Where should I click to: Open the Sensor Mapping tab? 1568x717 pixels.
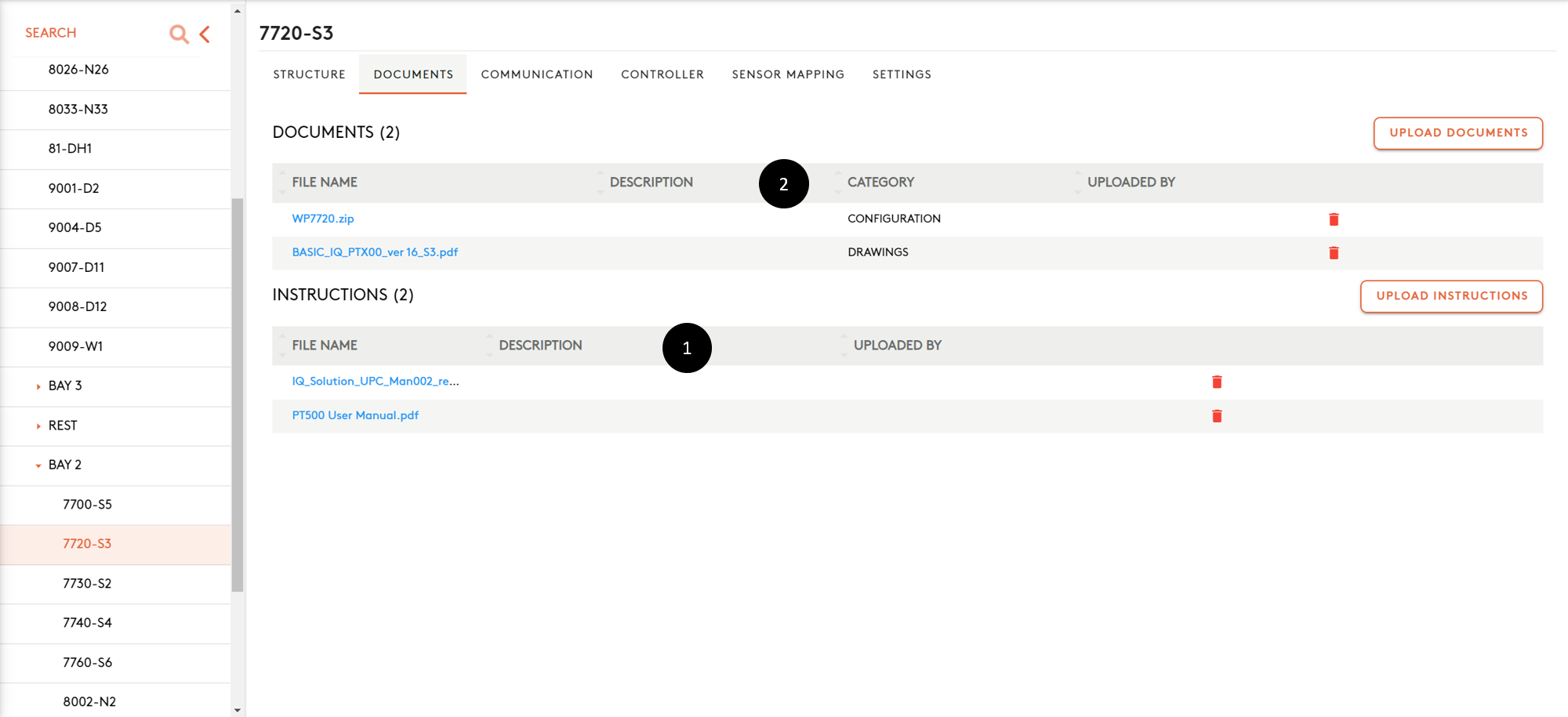[787, 74]
